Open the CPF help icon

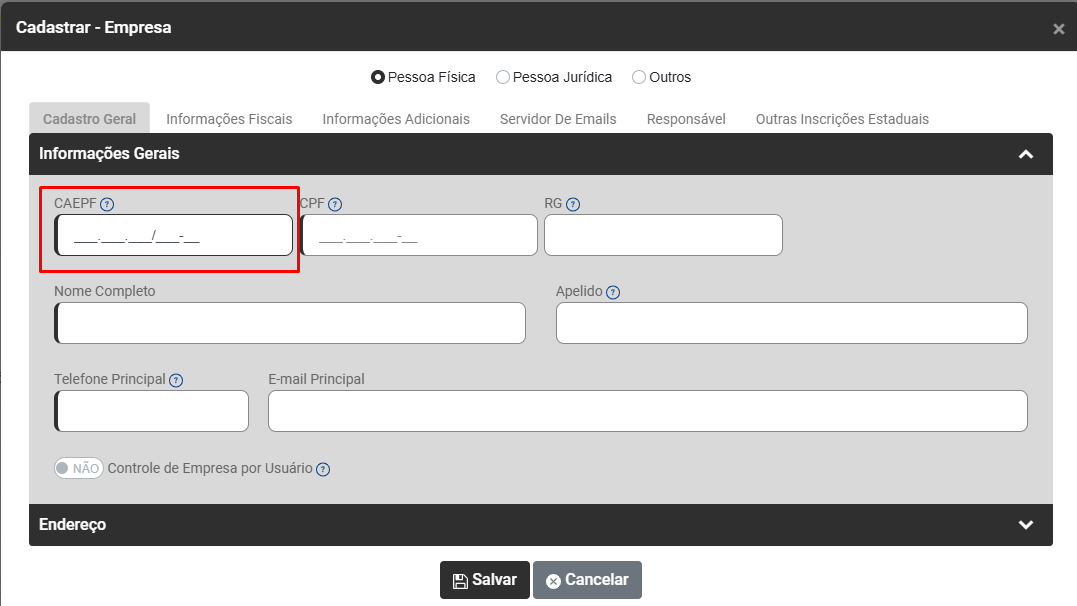[x=335, y=204]
